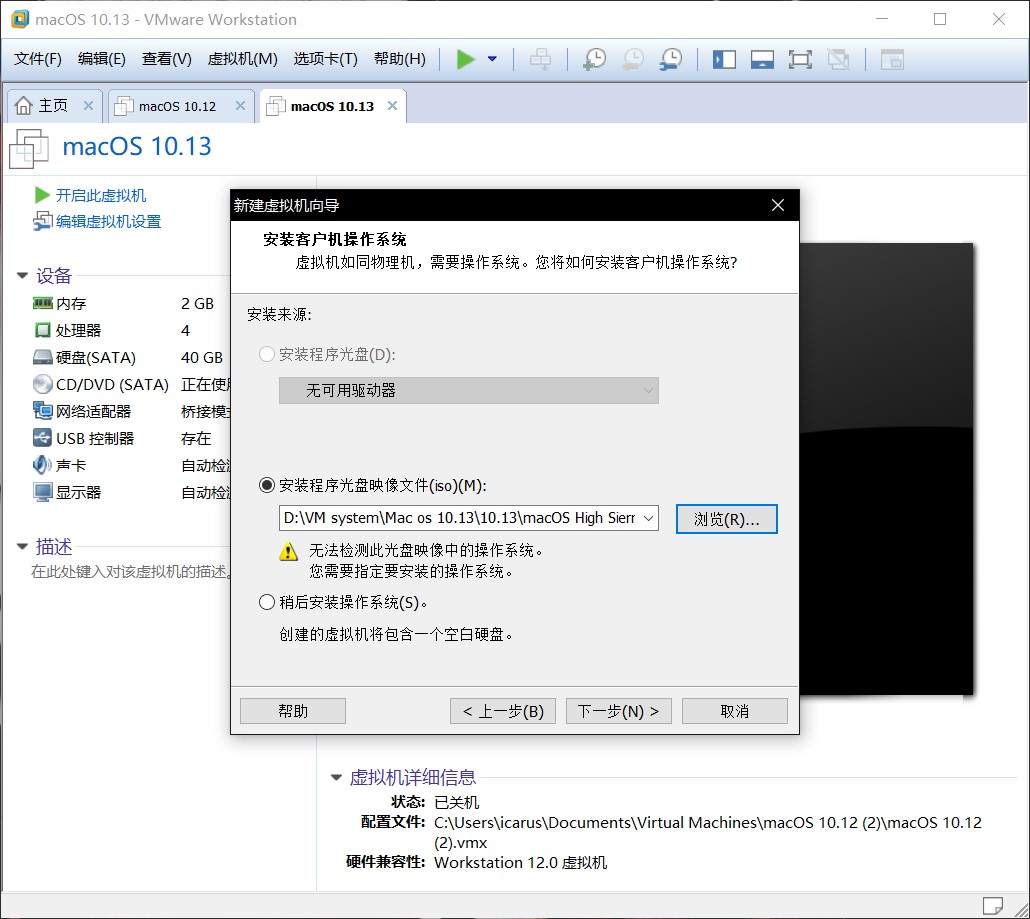Go back with < 上一步(B)
Screen dimensions: 1030x919
[503, 711]
